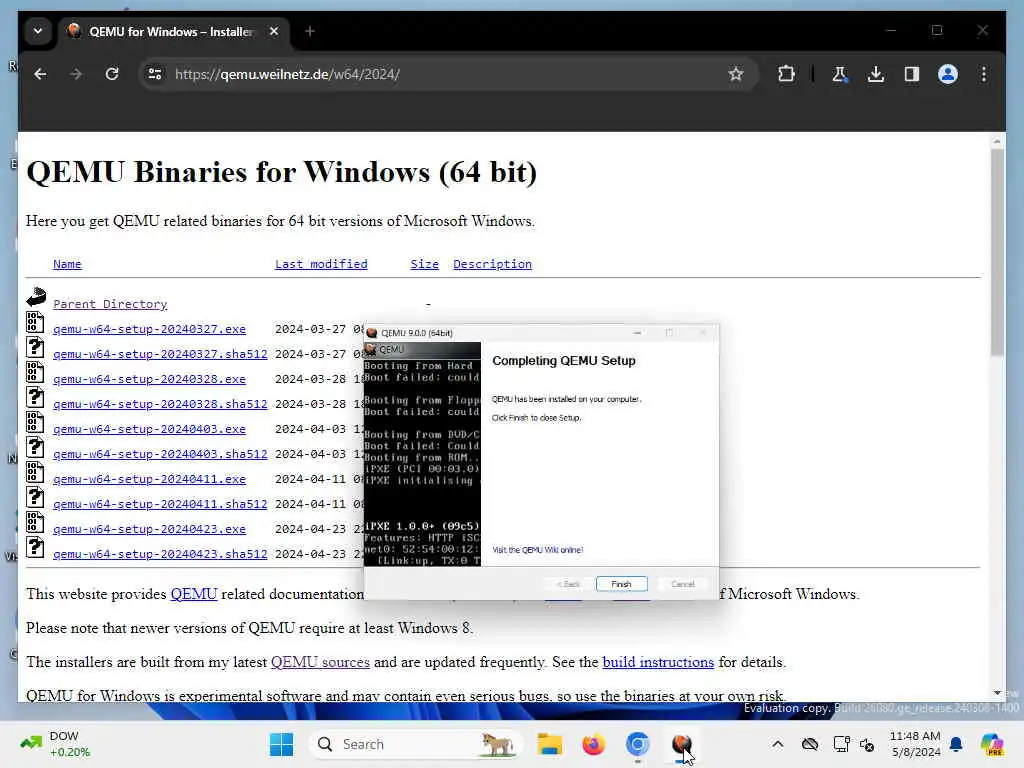Click binary file icon beside qemu-w64-setup-20240423.exe
This screenshot has width=1024, height=768.
[35, 522]
